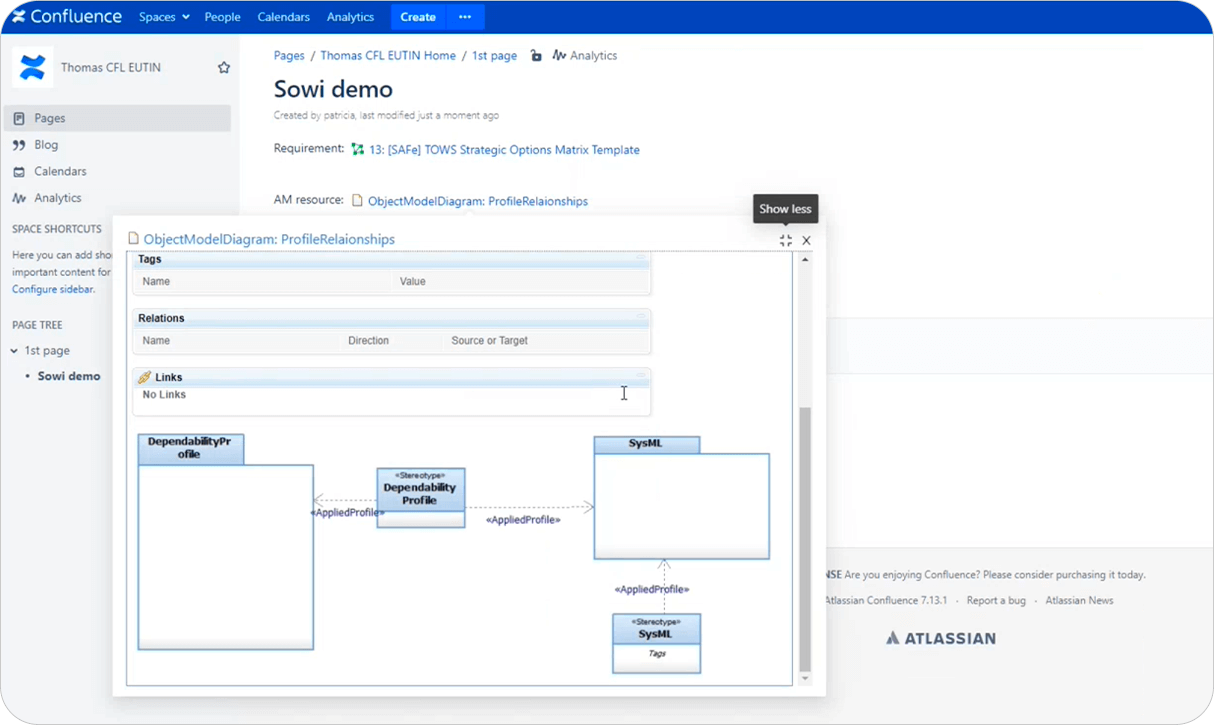
Task: Star the Thomas CFL EUTIN space
Action: pyautogui.click(x=224, y=67)
